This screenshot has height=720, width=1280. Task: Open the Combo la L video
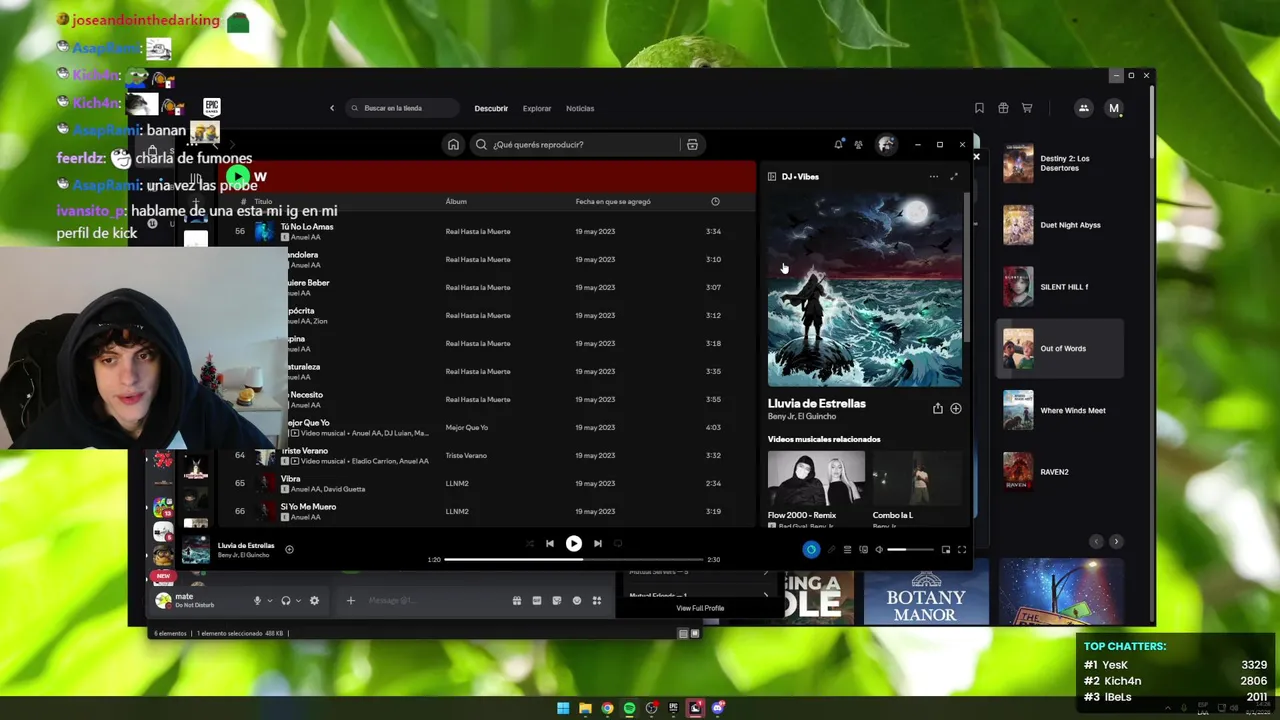click(917, 487)
